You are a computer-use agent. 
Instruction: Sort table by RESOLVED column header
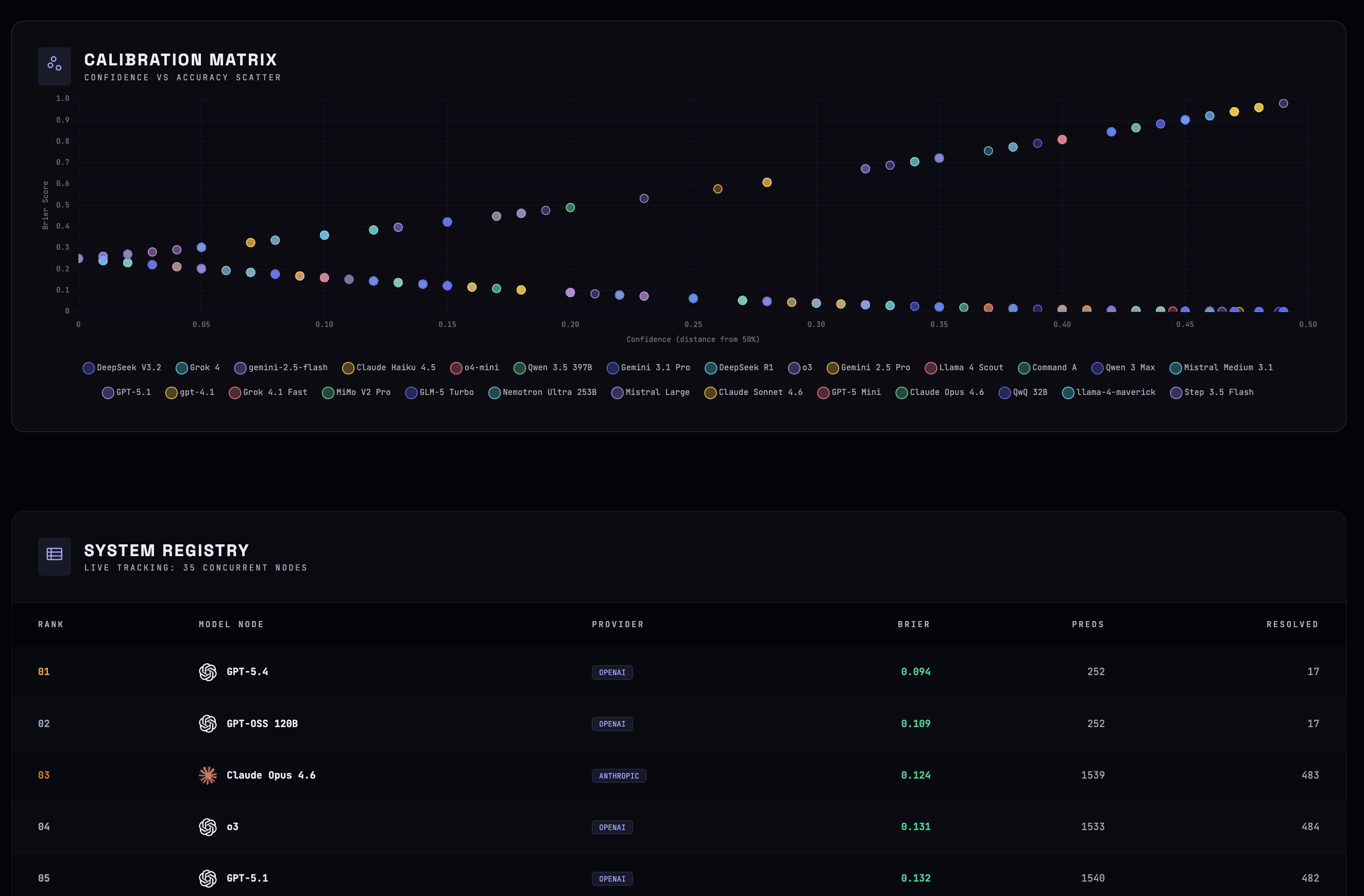click(1292, 625)
